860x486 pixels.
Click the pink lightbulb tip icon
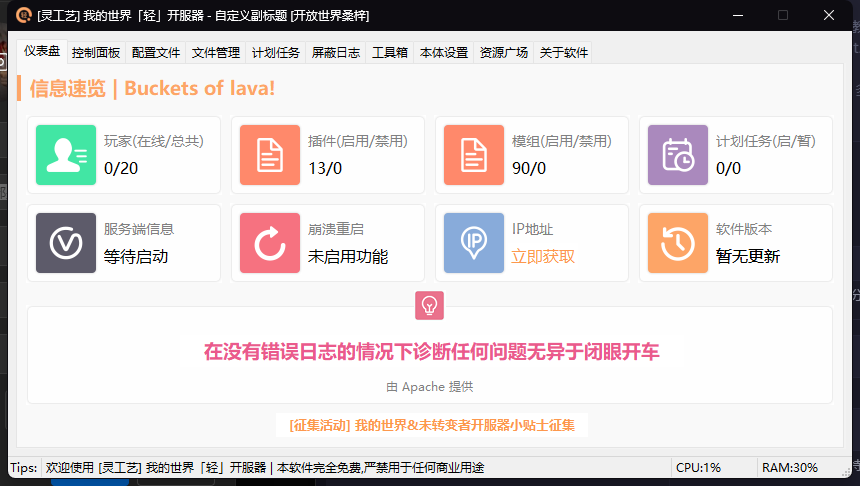429,305
